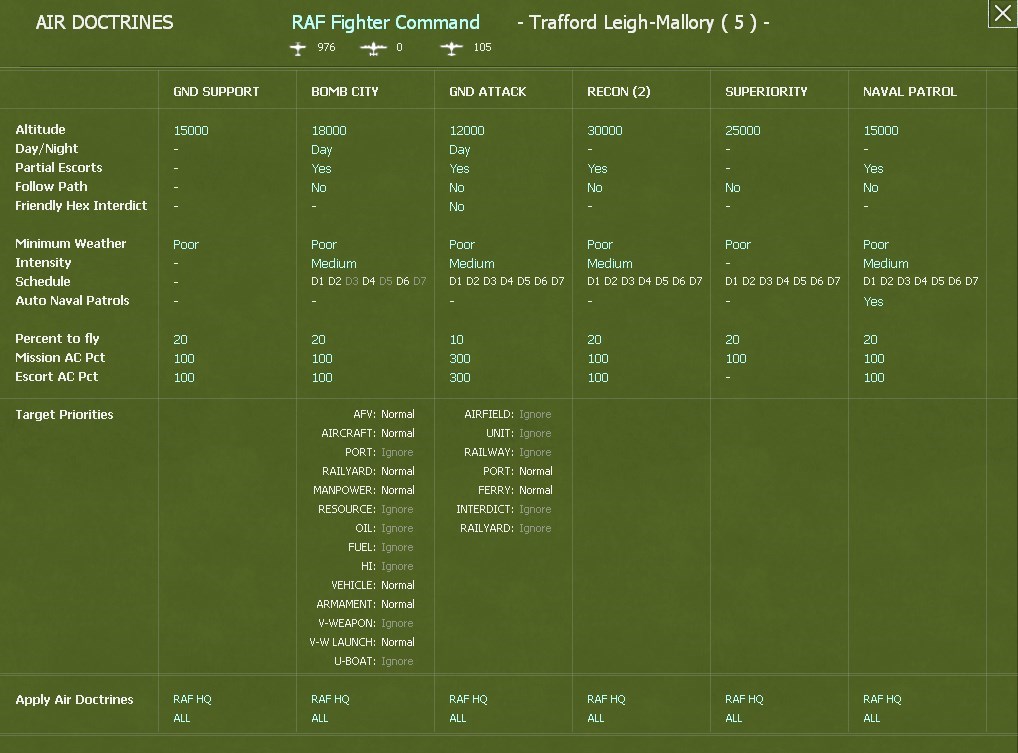
Task: Apply BOMB CITY doctrine to ALL
Action: 320,718
